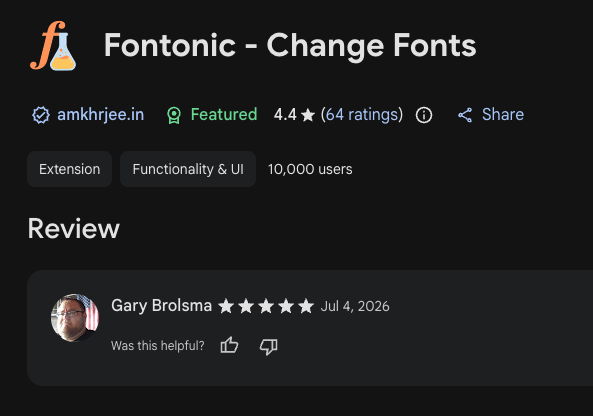Select the Extension category chip
Viewport: 593px width, 416px height.
pos(70,169)
